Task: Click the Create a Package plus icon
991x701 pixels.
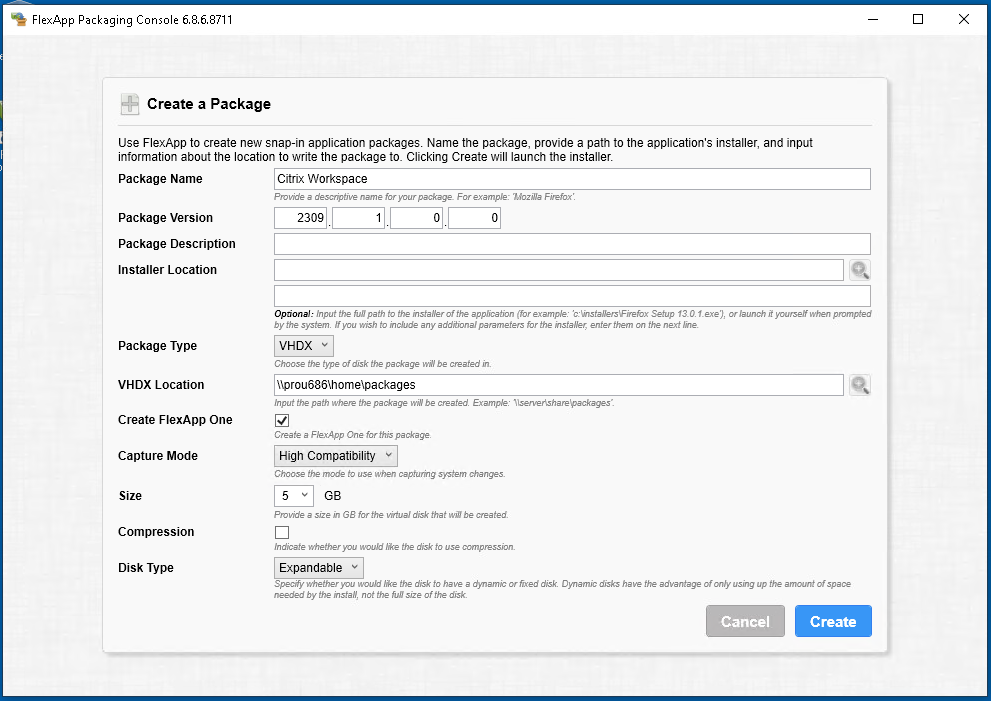Action: (x=130, y=104)
